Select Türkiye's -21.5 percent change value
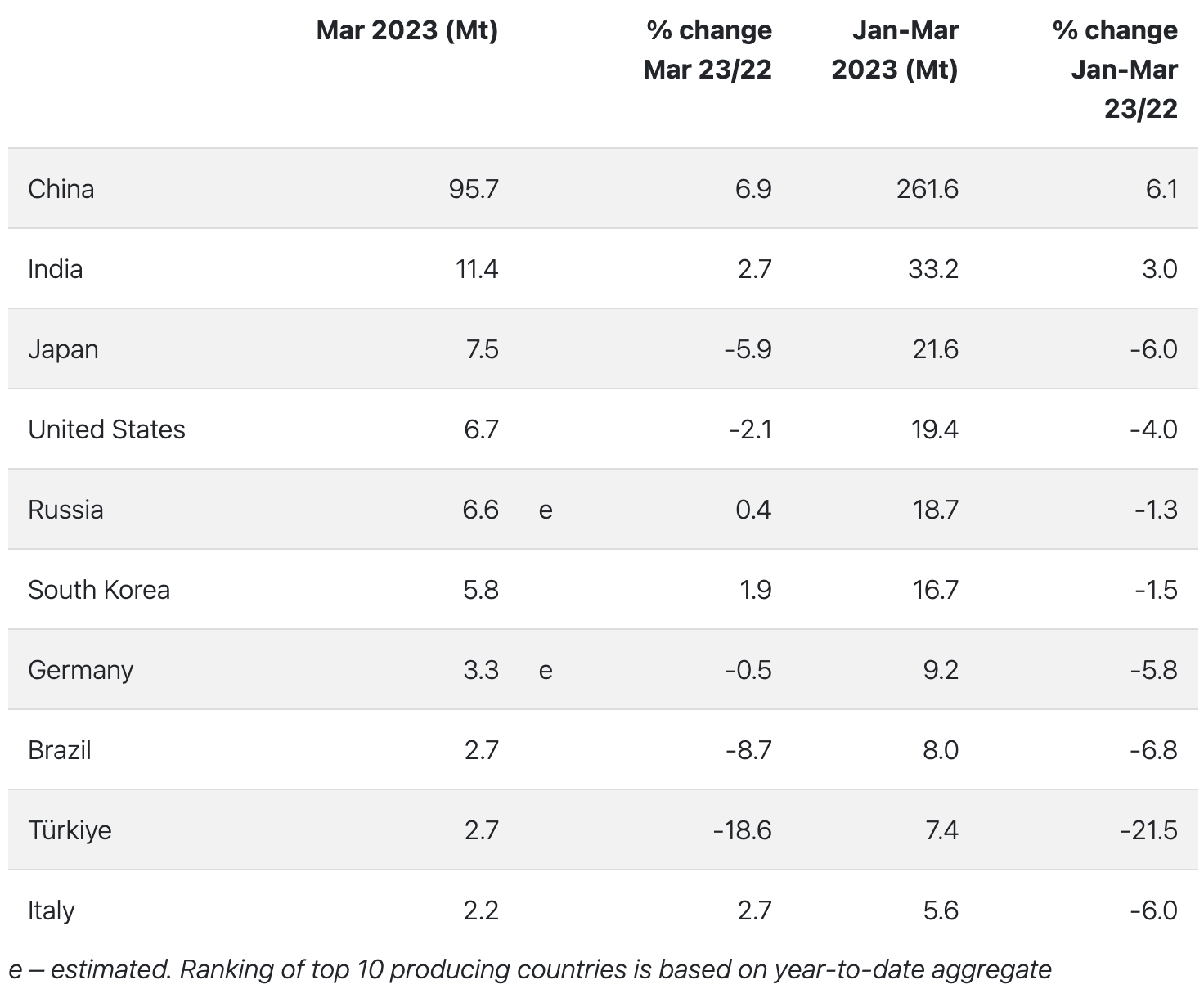The image size is (1204, 998). [x=1148, y=830]
